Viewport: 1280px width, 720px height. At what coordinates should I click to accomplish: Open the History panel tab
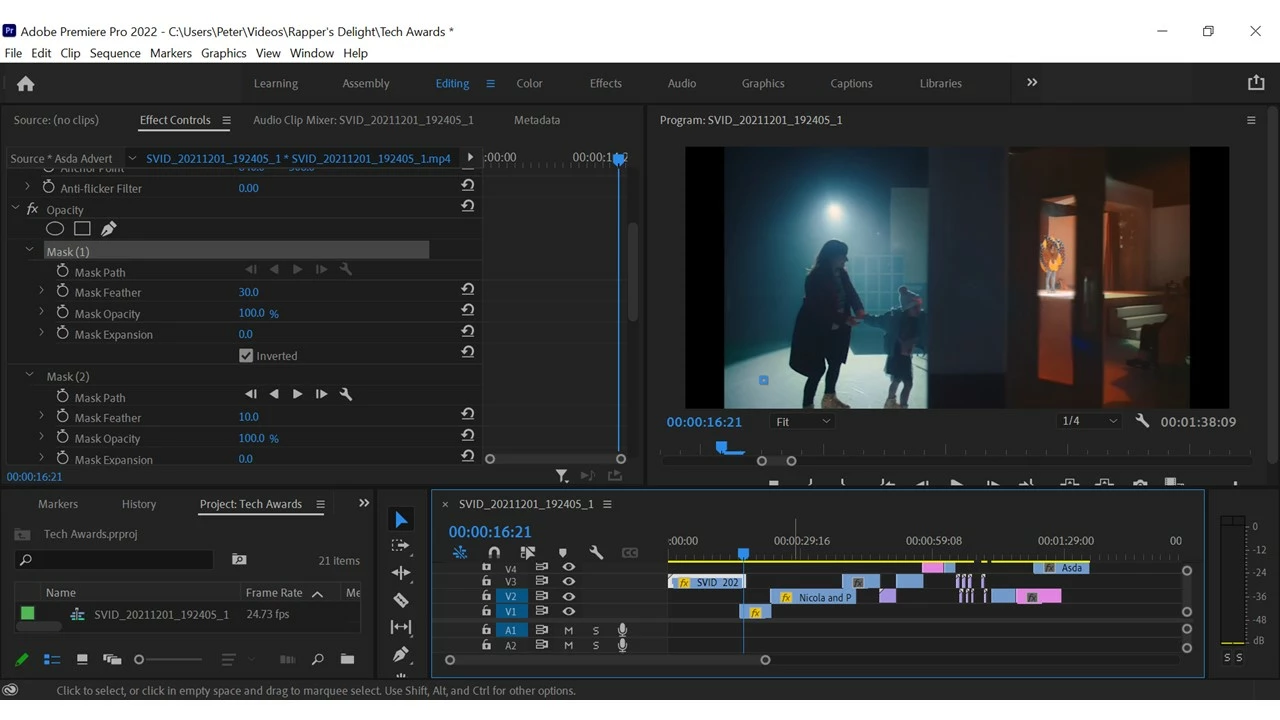[139, 504]
